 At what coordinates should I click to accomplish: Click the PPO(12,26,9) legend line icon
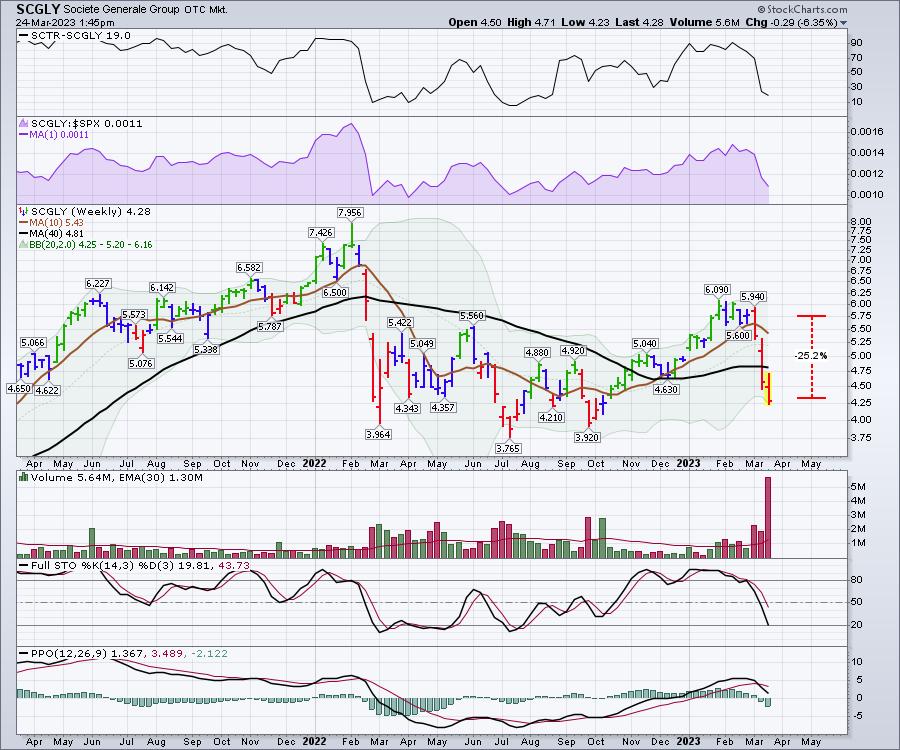[24, 653]
